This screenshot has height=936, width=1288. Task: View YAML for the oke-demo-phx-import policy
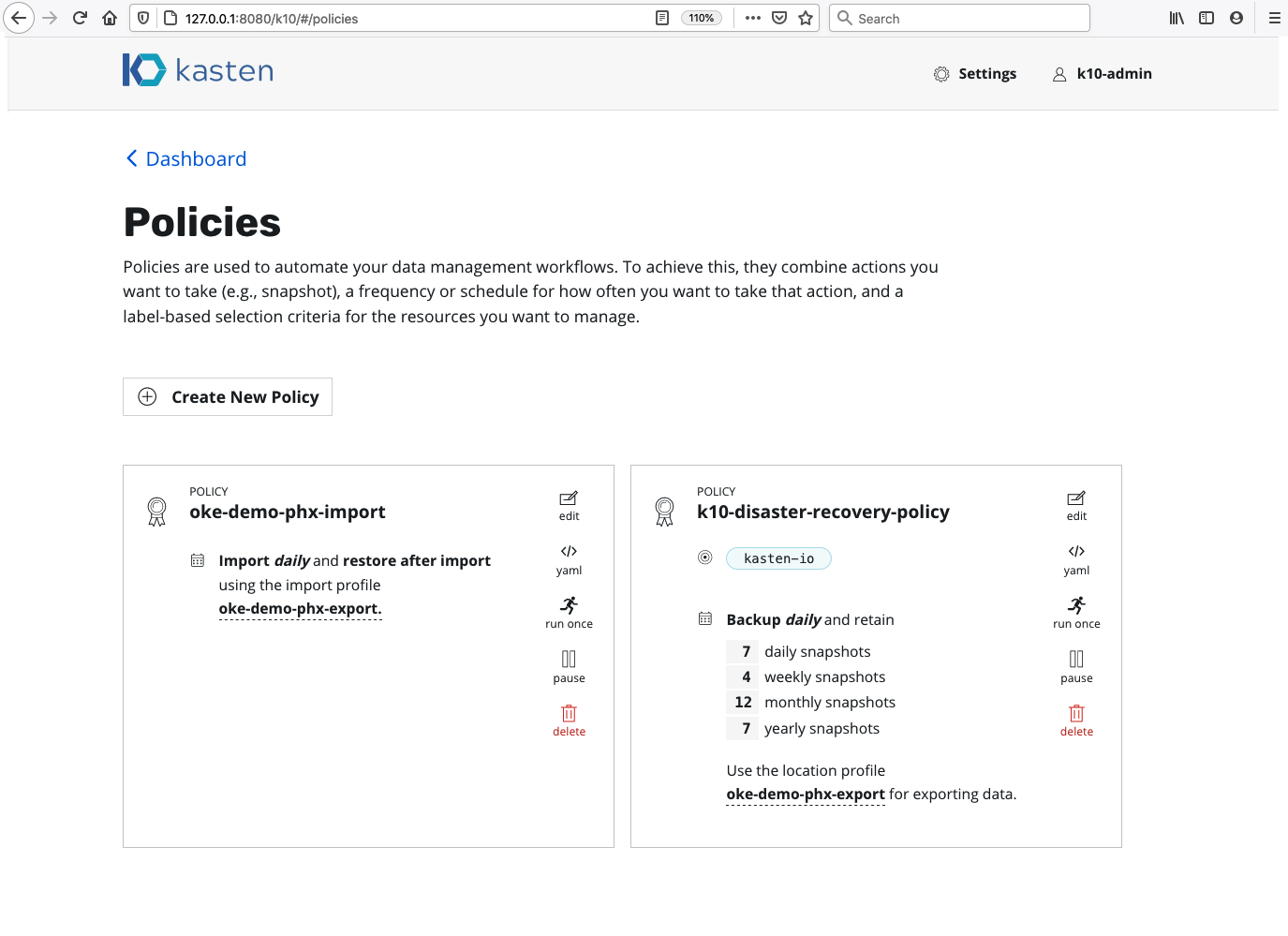pyautogui.click(x=569, y=558)
